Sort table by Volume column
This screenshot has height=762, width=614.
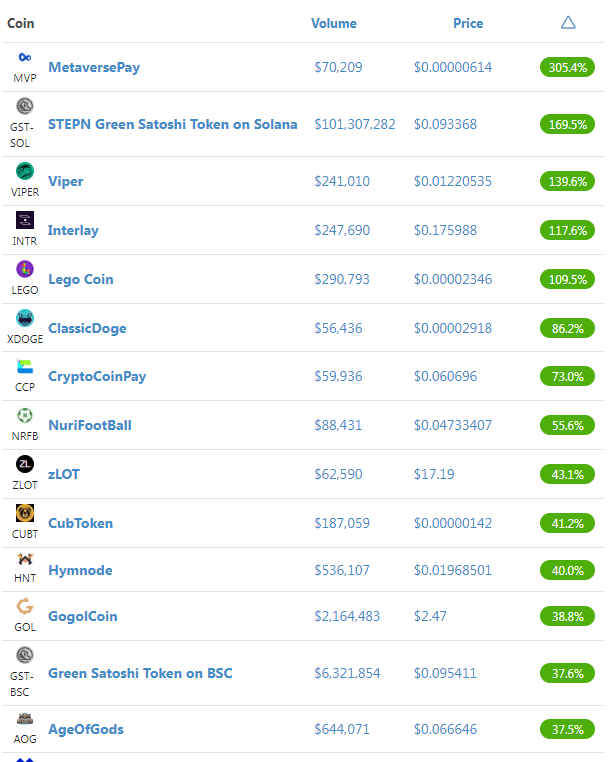[x=334, y=23]
